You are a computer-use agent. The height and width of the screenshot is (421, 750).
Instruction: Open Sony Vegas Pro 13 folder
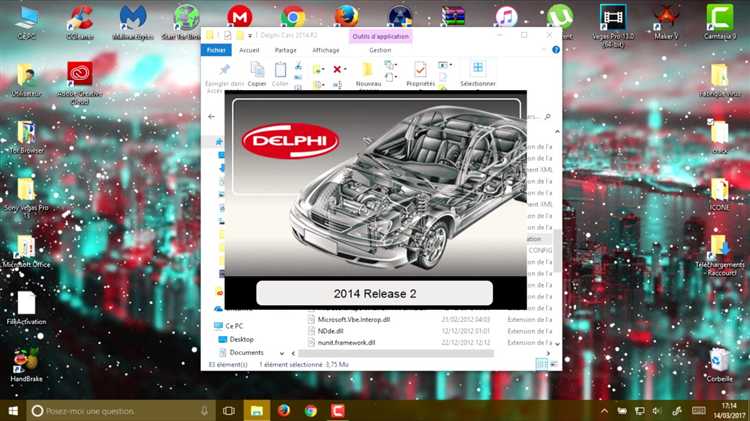26,197
